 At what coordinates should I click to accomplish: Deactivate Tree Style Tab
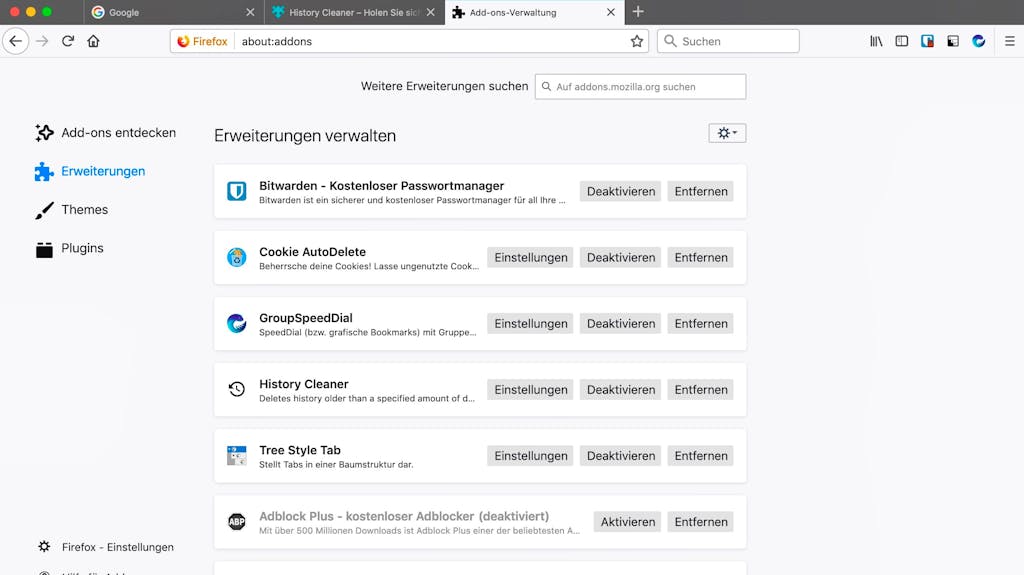pos(620,455)
